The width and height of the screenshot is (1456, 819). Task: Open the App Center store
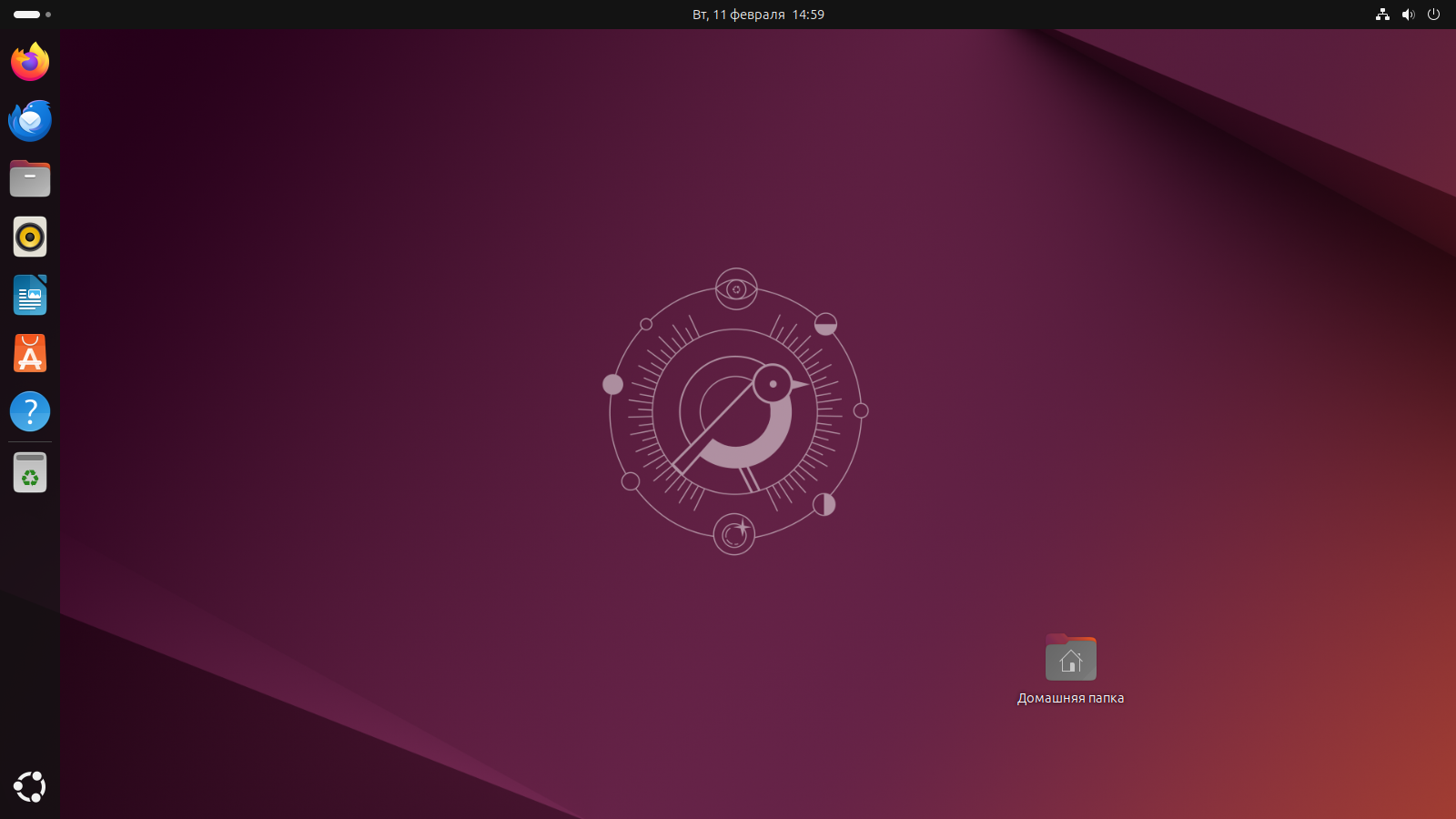30,353
